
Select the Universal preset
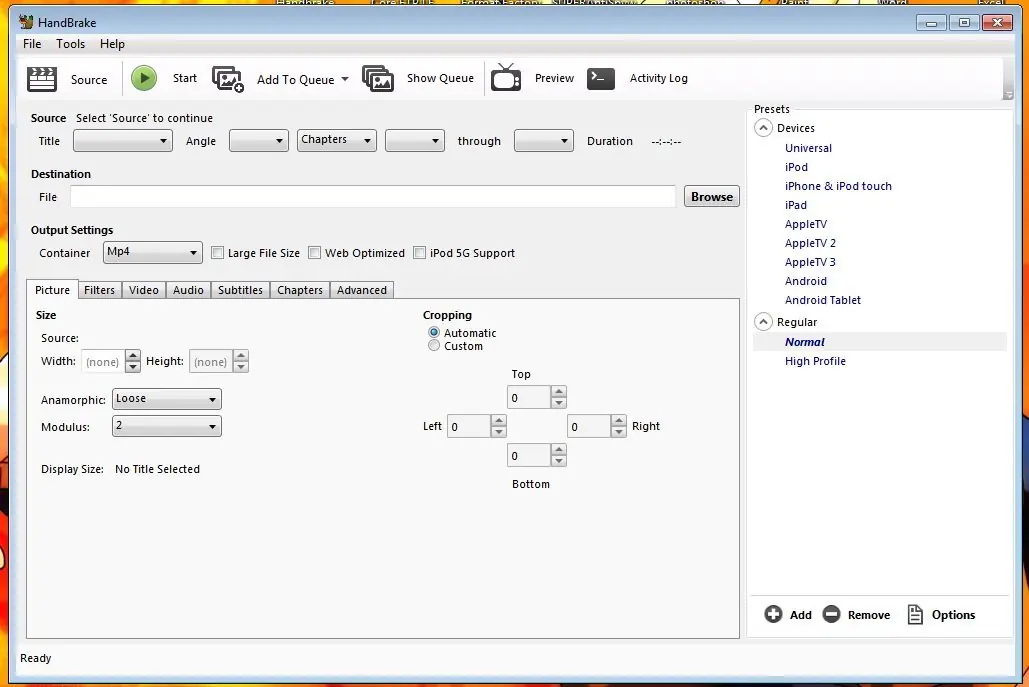(x=808, y=148)
